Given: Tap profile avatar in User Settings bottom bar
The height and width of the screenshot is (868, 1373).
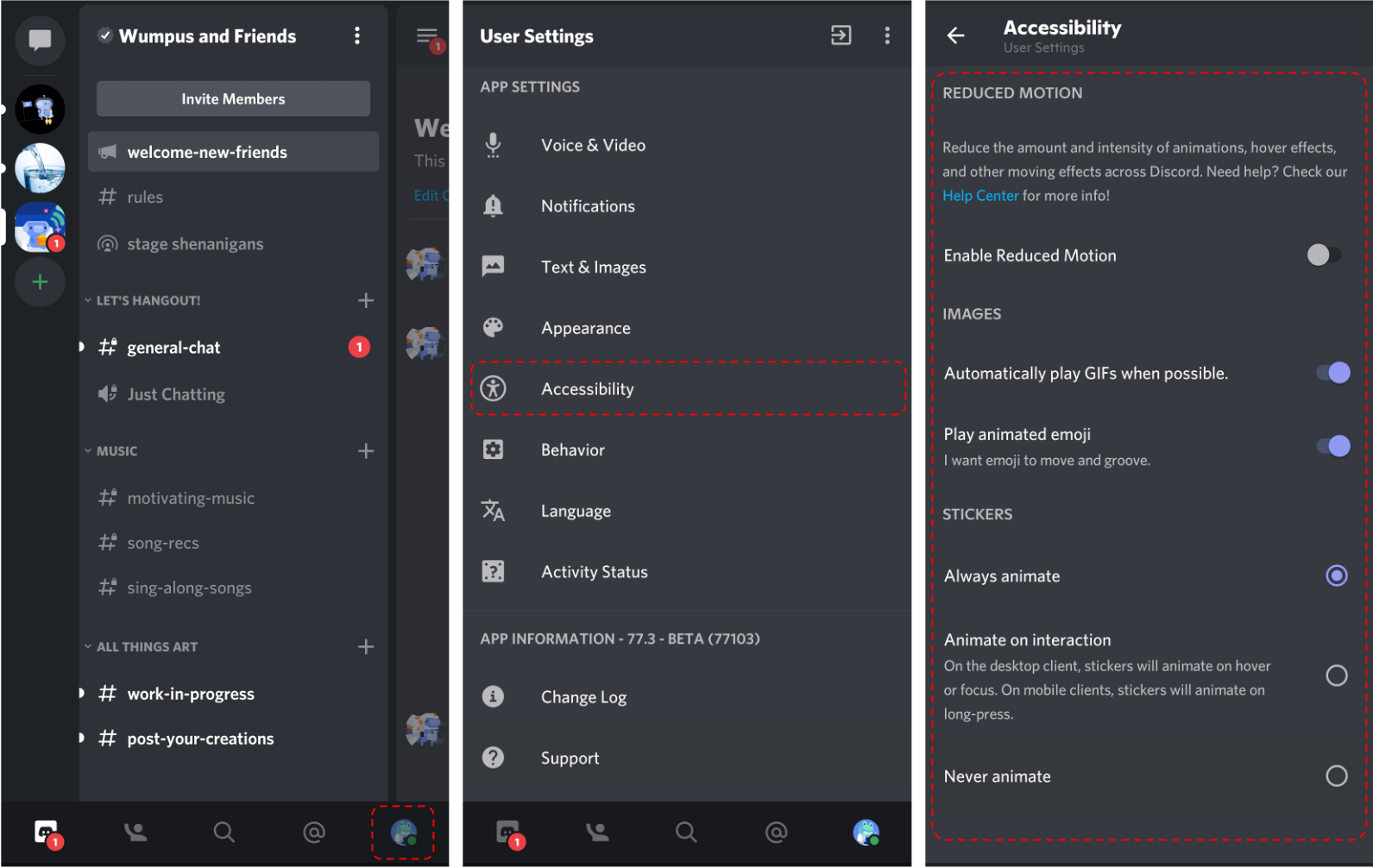Looking at the screenshot, I should (866, 833).
